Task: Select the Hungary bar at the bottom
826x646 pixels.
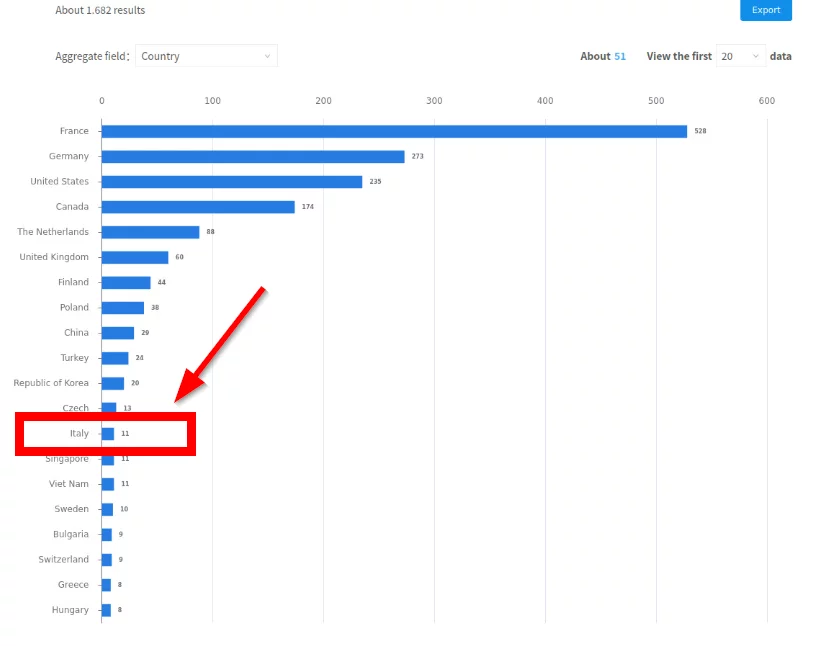Action: pyautogui.click(x=106, y=610)
